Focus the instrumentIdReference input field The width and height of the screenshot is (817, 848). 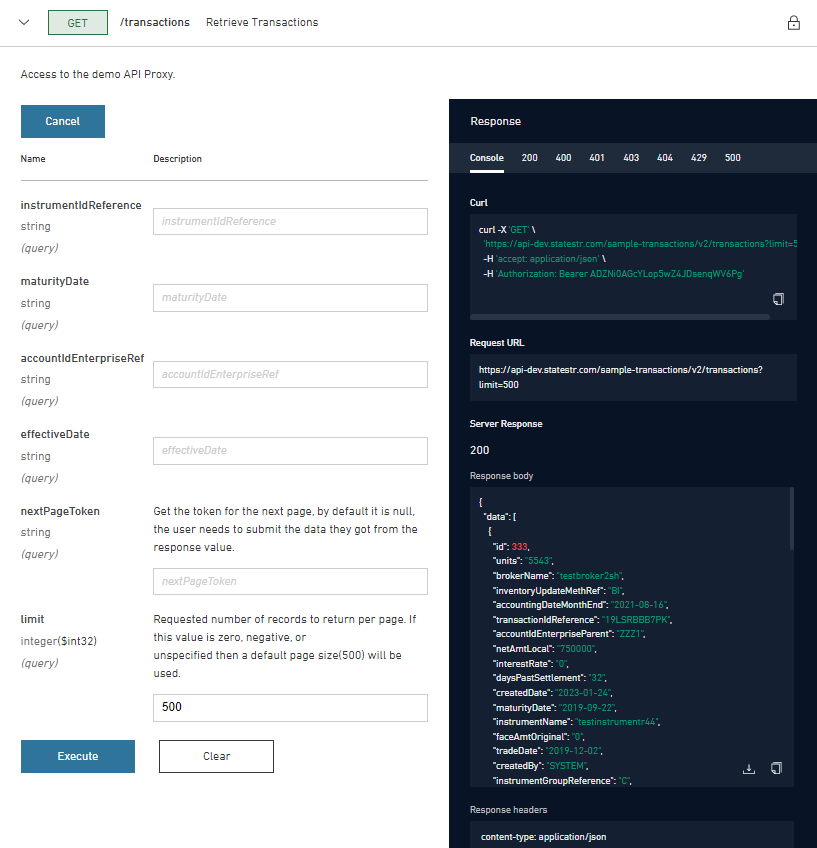290,221
